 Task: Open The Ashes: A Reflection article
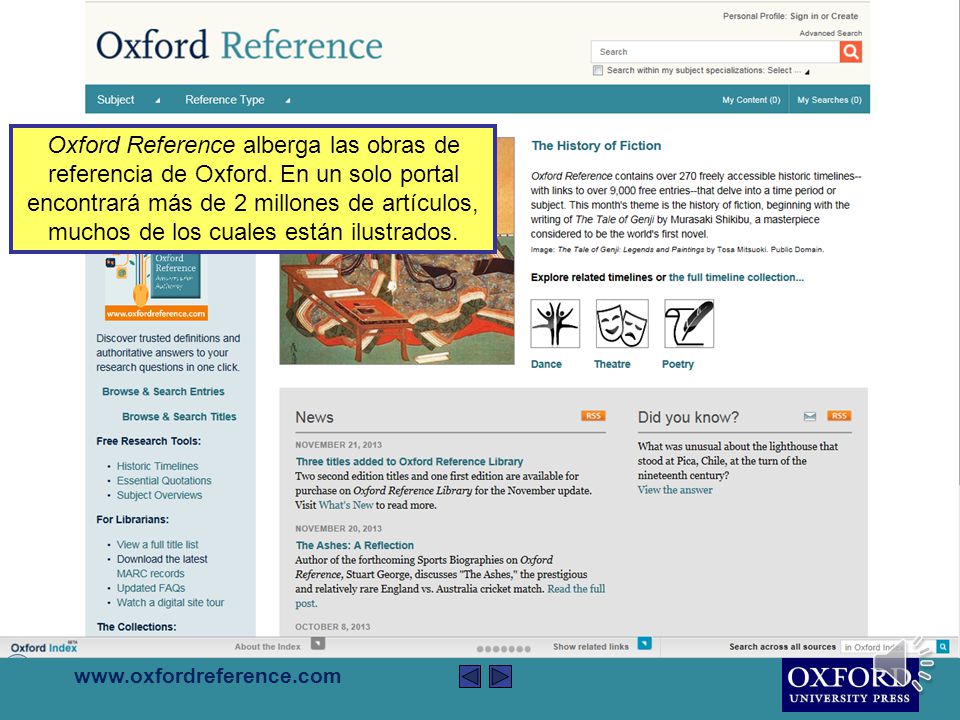(354, 545)
